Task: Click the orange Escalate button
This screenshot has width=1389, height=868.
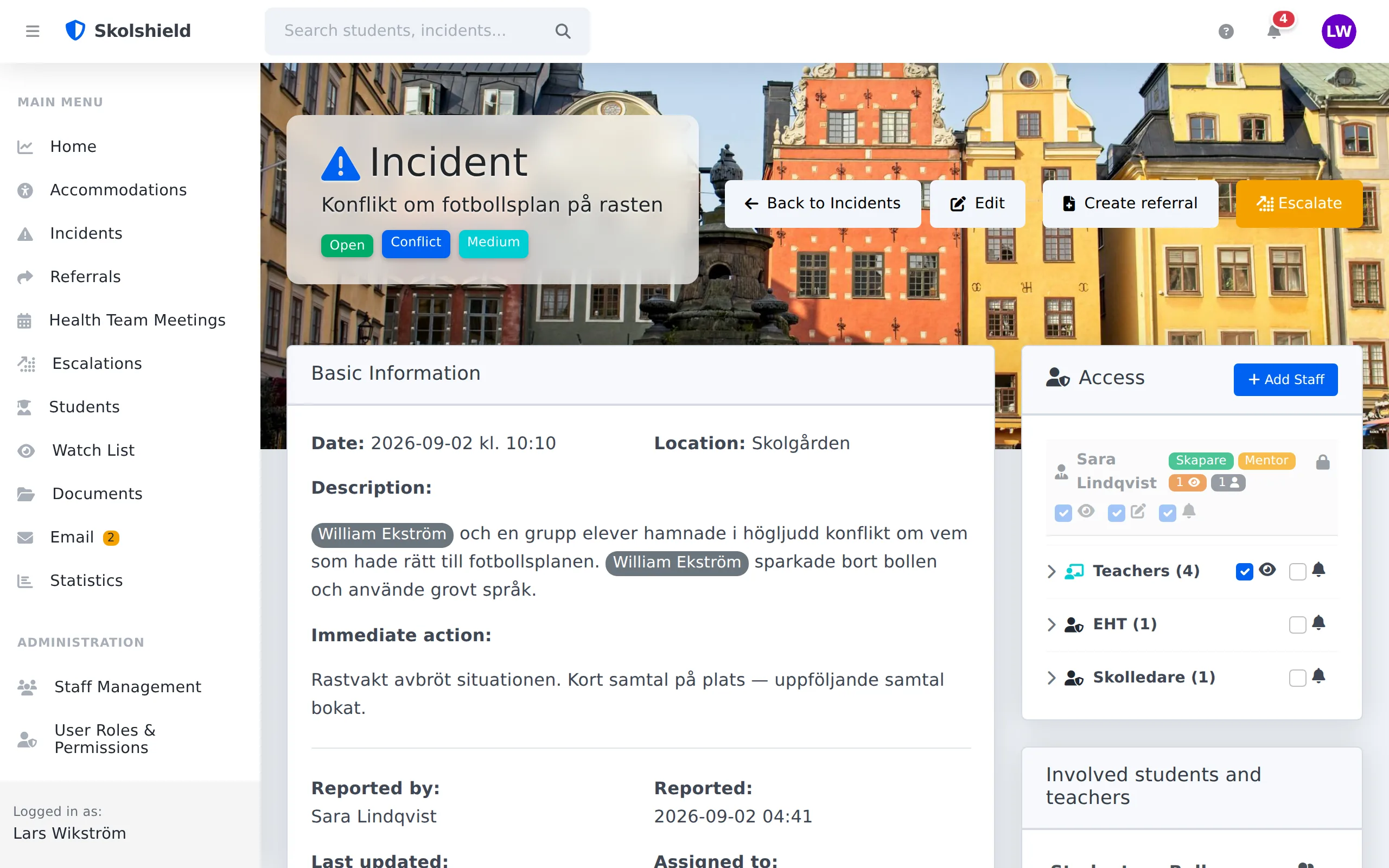Action: (1299, 204)
